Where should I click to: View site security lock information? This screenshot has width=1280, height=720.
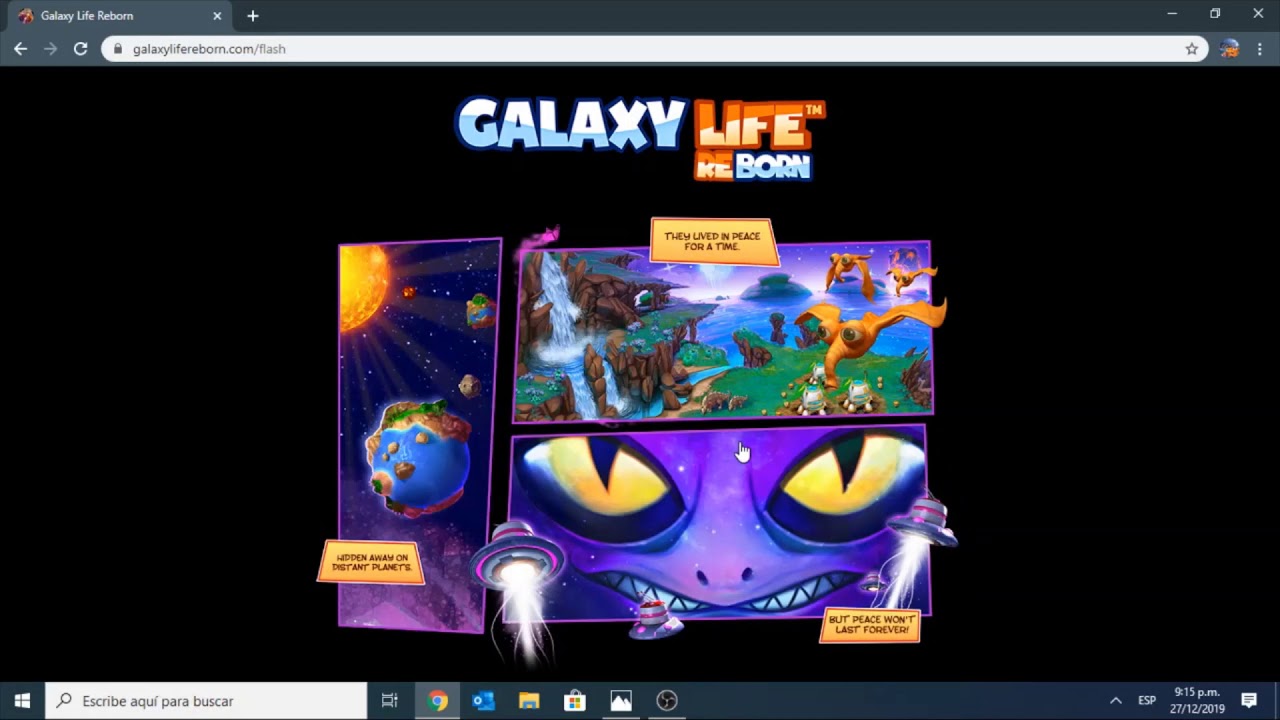(x=118, y=48)
